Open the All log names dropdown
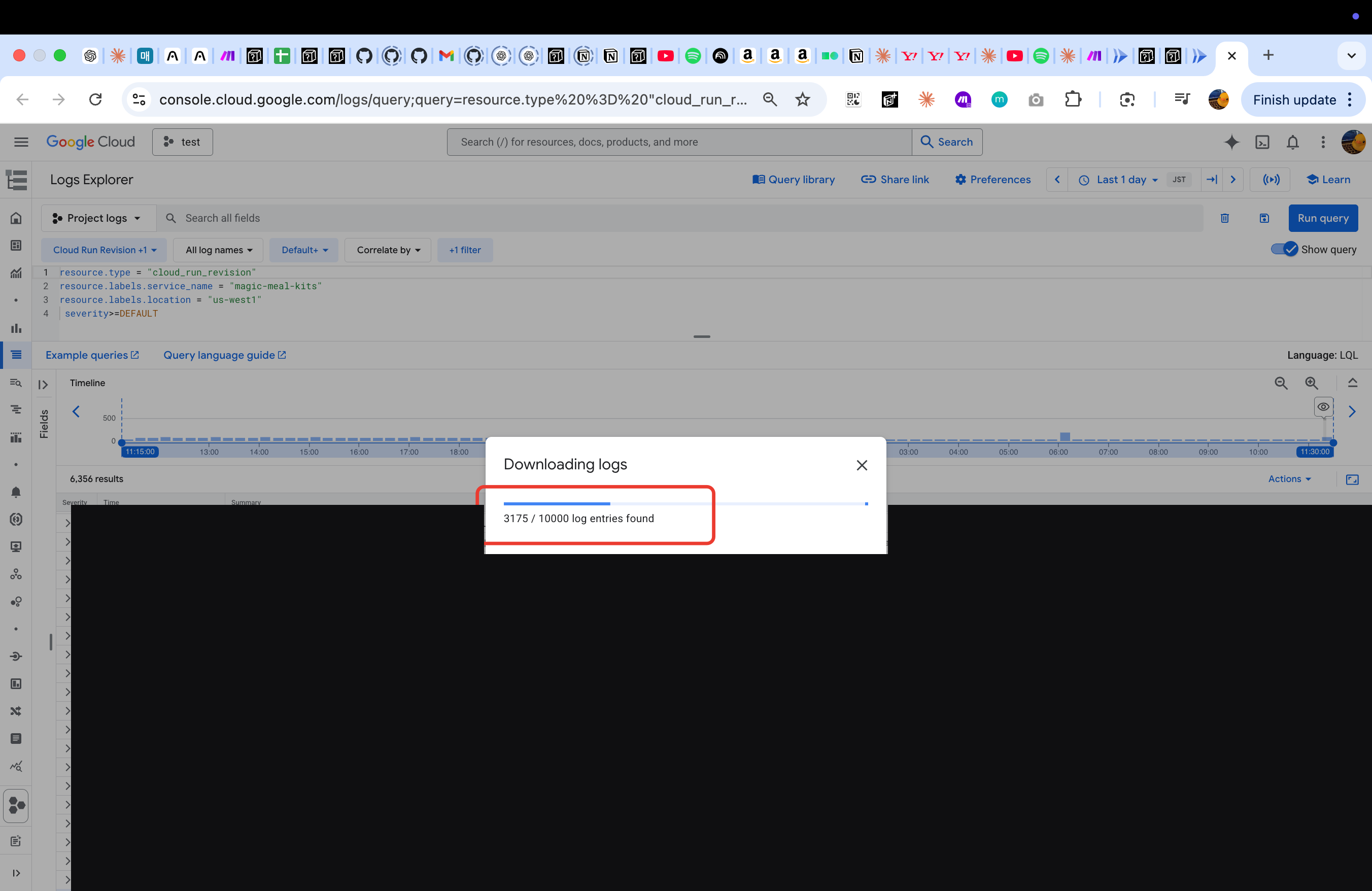 click(219, 250)
